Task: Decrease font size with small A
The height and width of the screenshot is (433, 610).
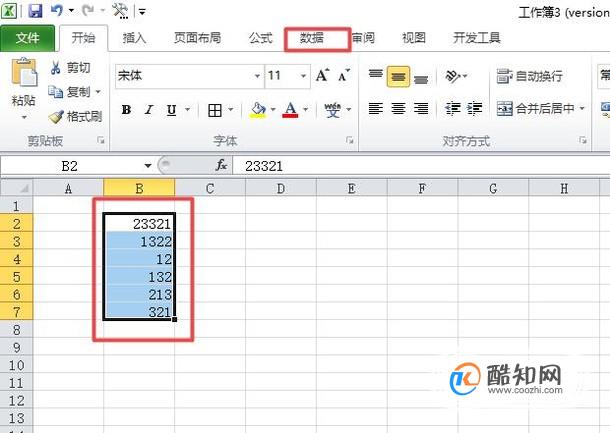Action: point(343,75)
